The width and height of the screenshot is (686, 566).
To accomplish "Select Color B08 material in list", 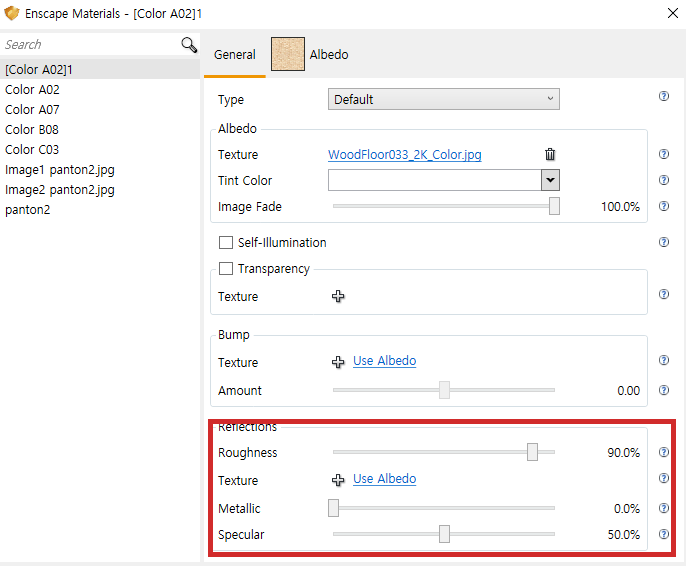I will (x=32, y=130).
